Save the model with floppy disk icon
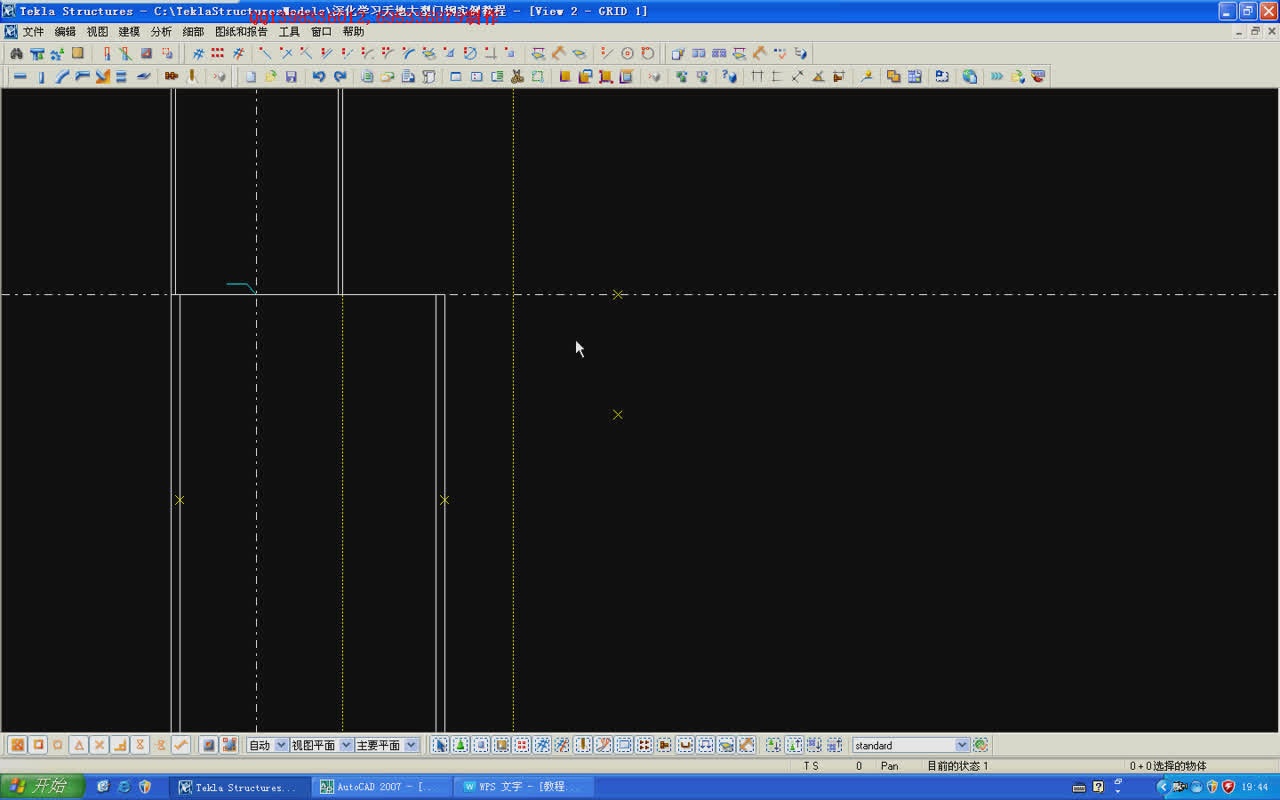 point(291,76)
